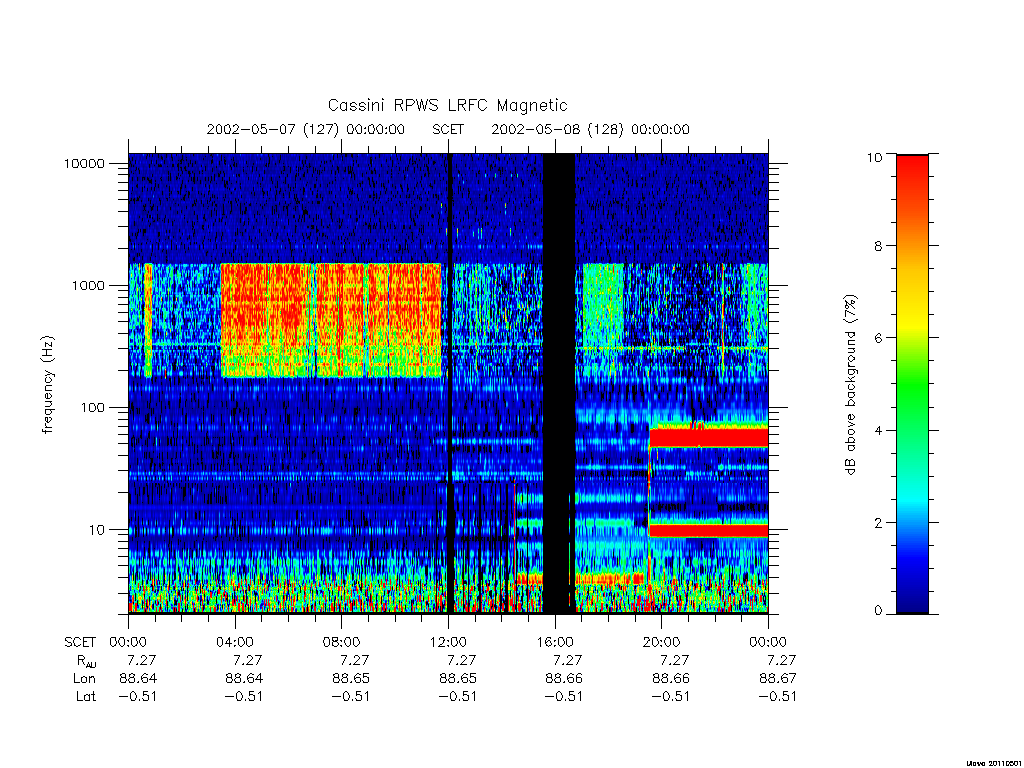
Task: Click the green middle of the colorbar
Action: pyautogui.click(x=912, y=385)
